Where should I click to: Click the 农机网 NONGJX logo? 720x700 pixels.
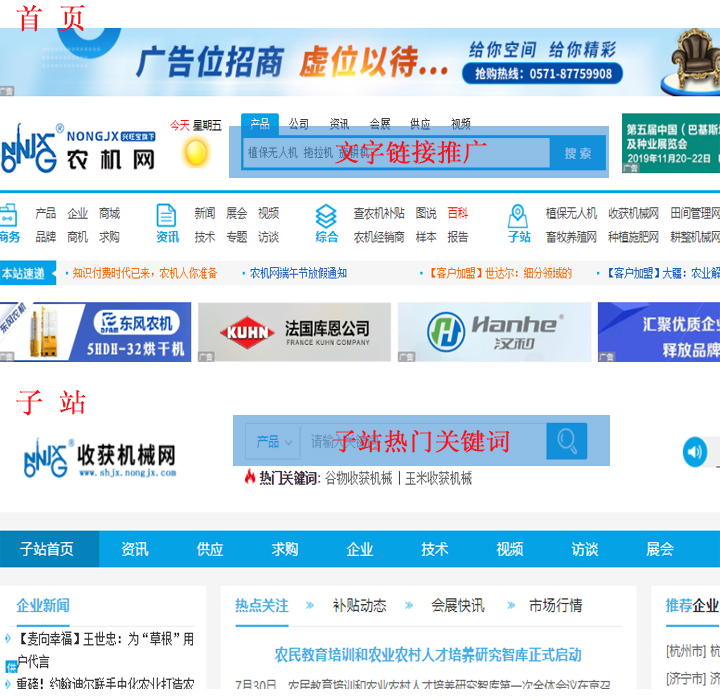tap(78, 150)
